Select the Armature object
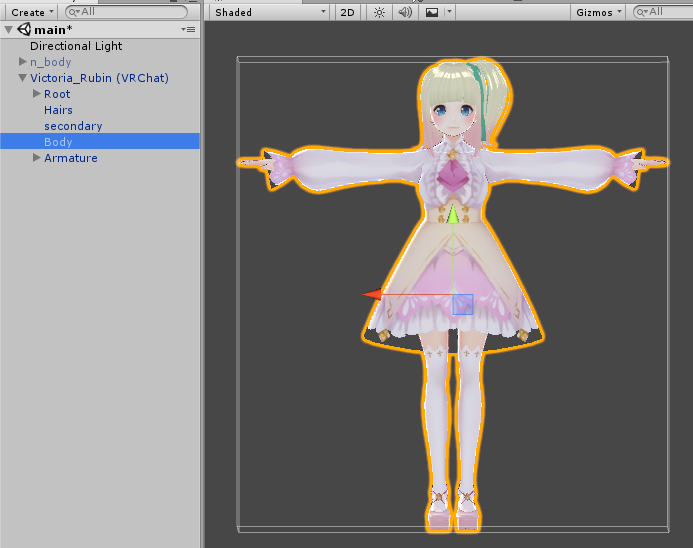The height and width of the screenshot is (548, 693). click(x=71, y=158)
